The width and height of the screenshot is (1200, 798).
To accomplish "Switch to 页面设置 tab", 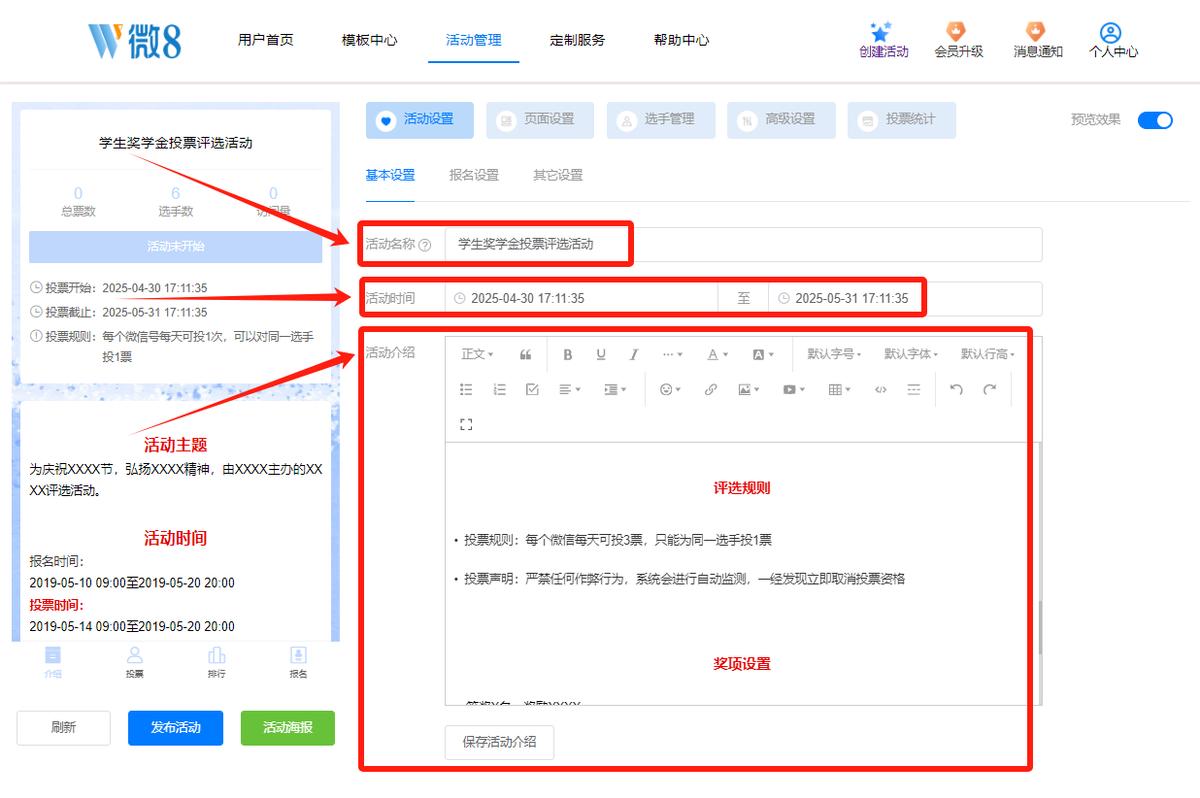I will (x=540, y=120).
